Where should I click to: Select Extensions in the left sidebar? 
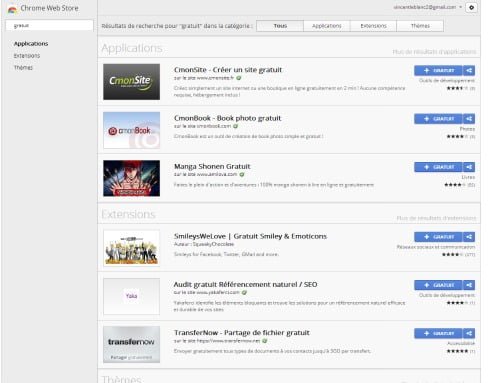coord(27,56)
